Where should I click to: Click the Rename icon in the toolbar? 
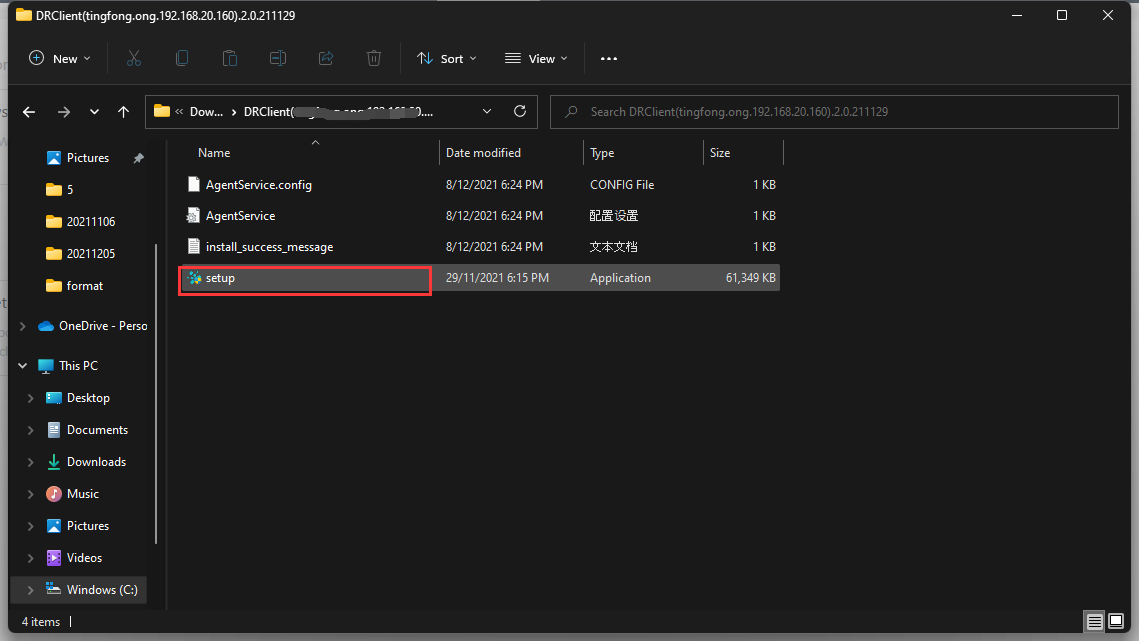278,58
